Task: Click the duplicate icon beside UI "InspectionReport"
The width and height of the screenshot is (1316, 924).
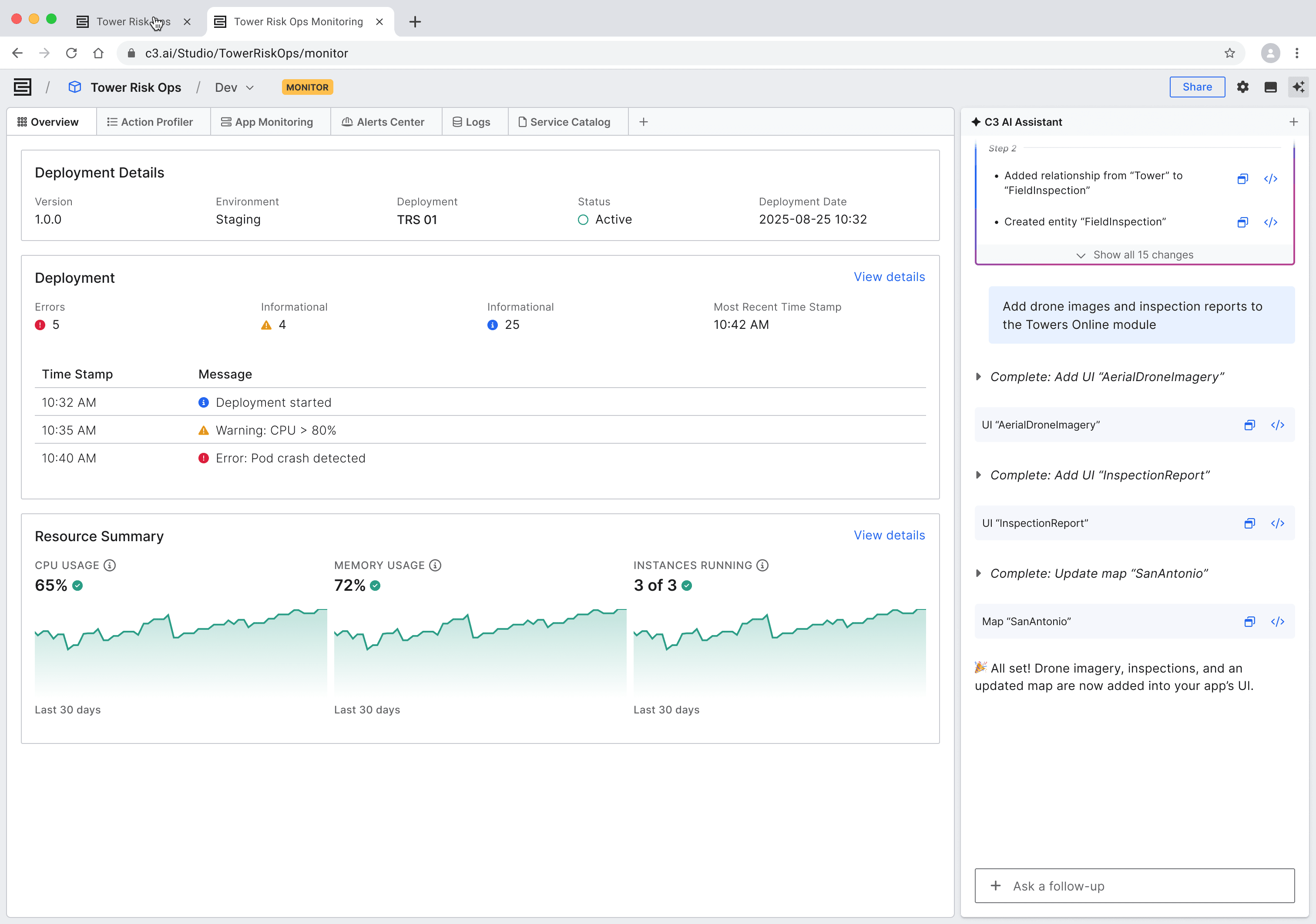Action: coord(1249,523)
